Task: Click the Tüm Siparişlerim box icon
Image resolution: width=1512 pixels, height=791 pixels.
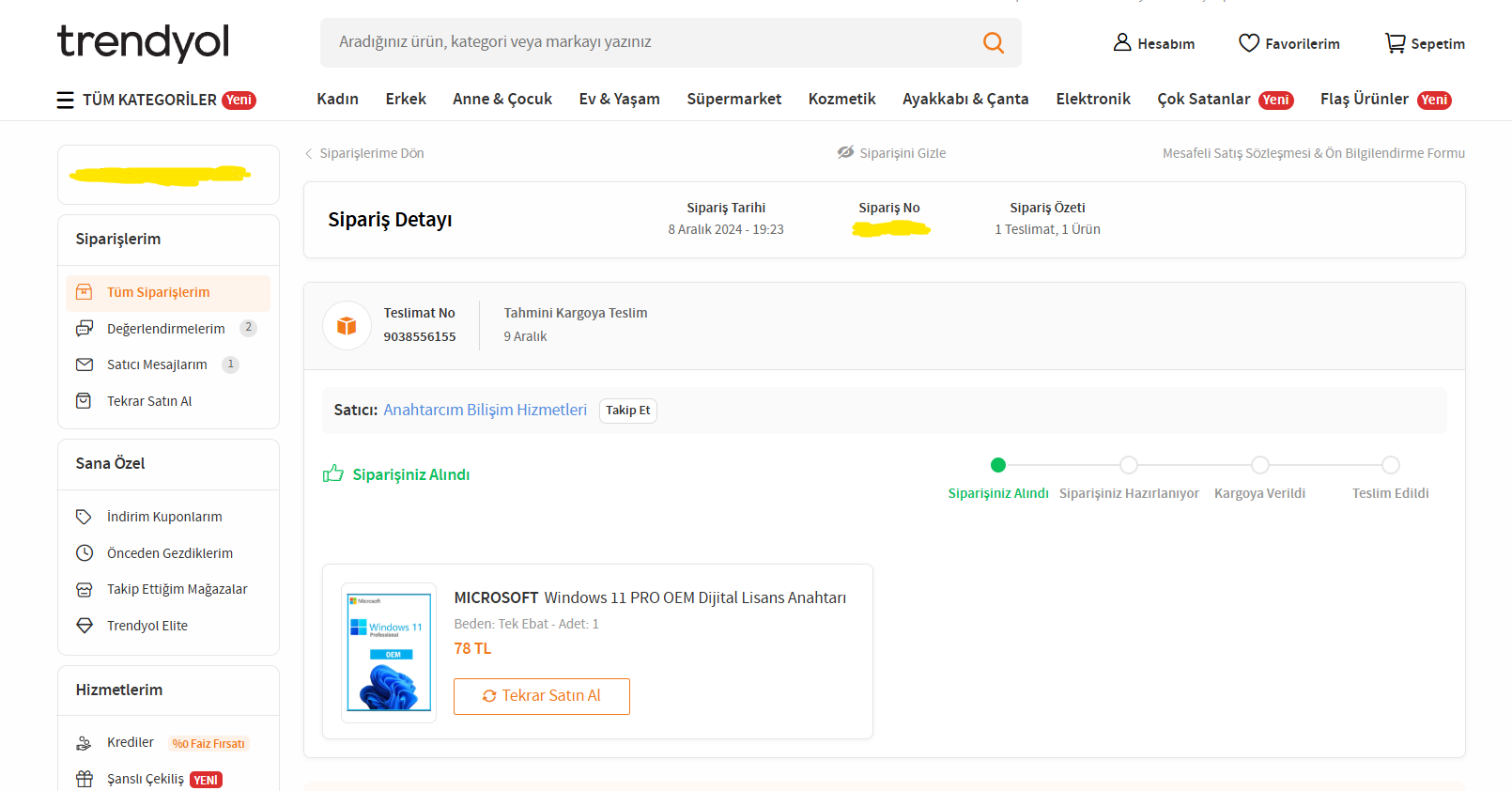Action: pos(84,292)
